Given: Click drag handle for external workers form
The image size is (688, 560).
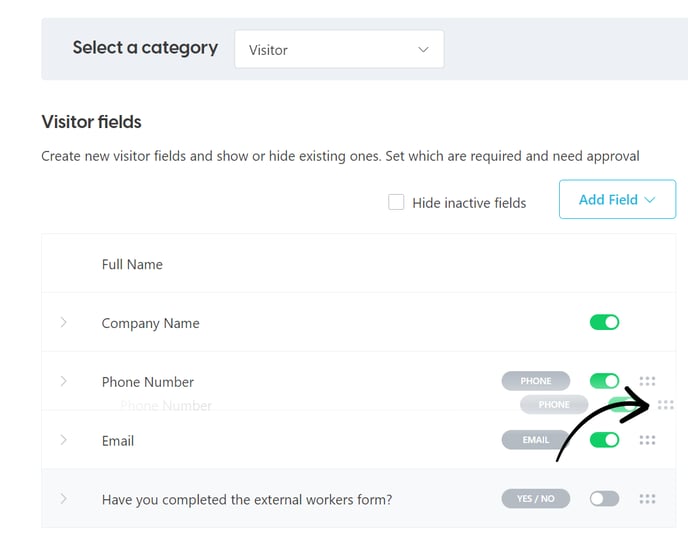Looking at the screenshot, I should 647,499.
